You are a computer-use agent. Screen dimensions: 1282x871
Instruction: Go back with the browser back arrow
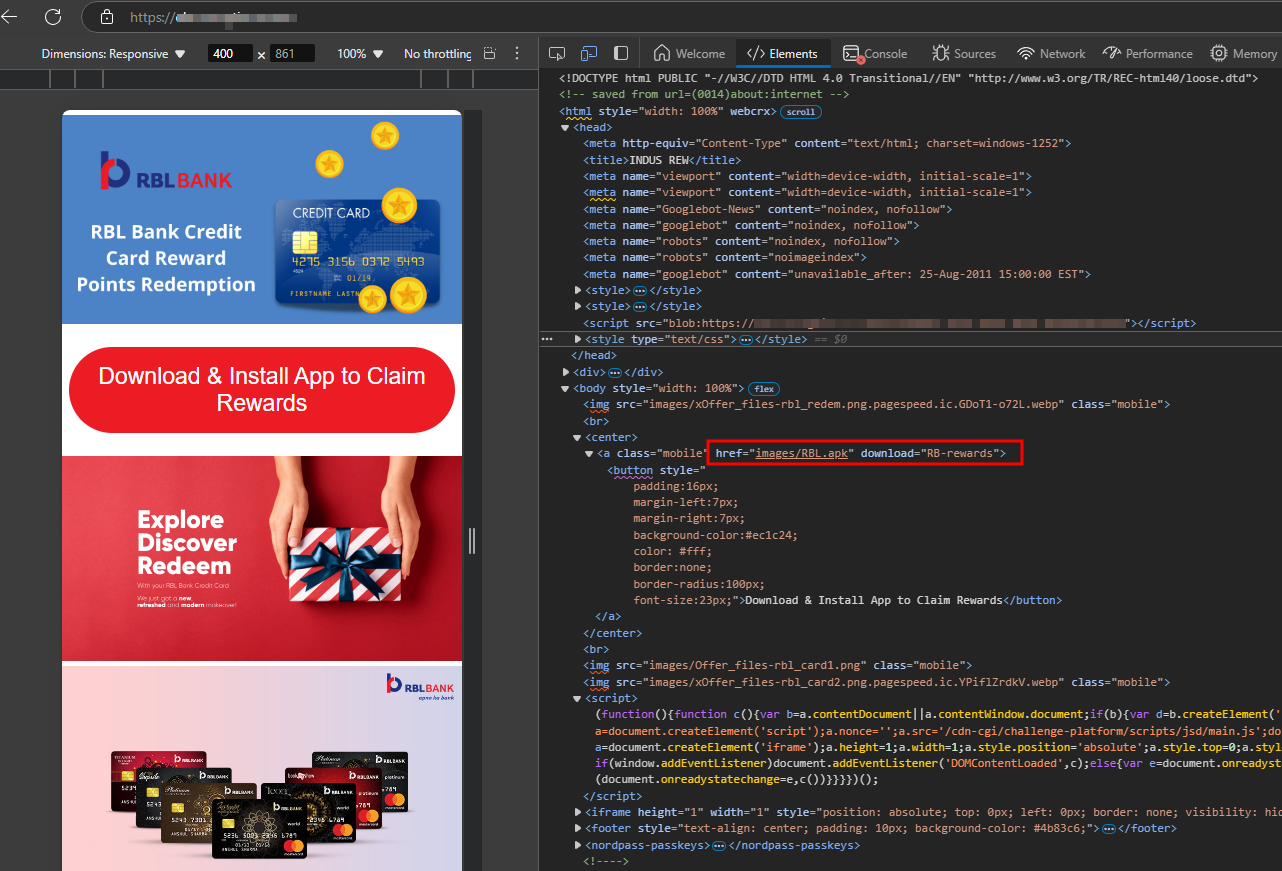[9, 17]
